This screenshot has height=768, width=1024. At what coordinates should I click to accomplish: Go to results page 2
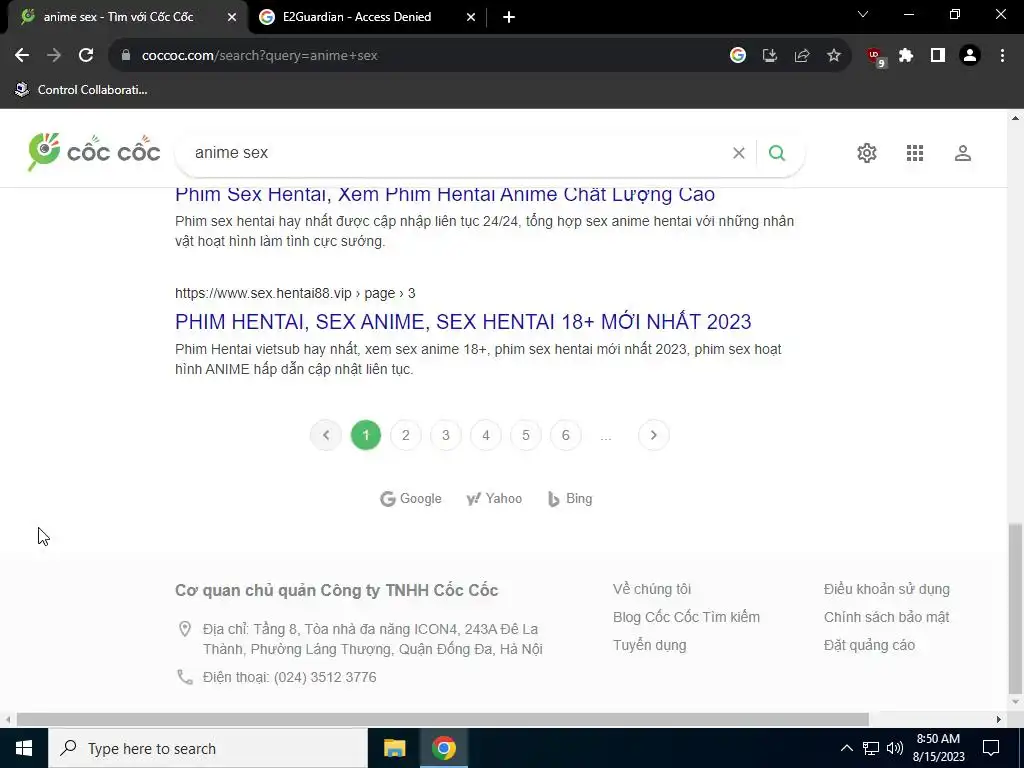(406, 435)
